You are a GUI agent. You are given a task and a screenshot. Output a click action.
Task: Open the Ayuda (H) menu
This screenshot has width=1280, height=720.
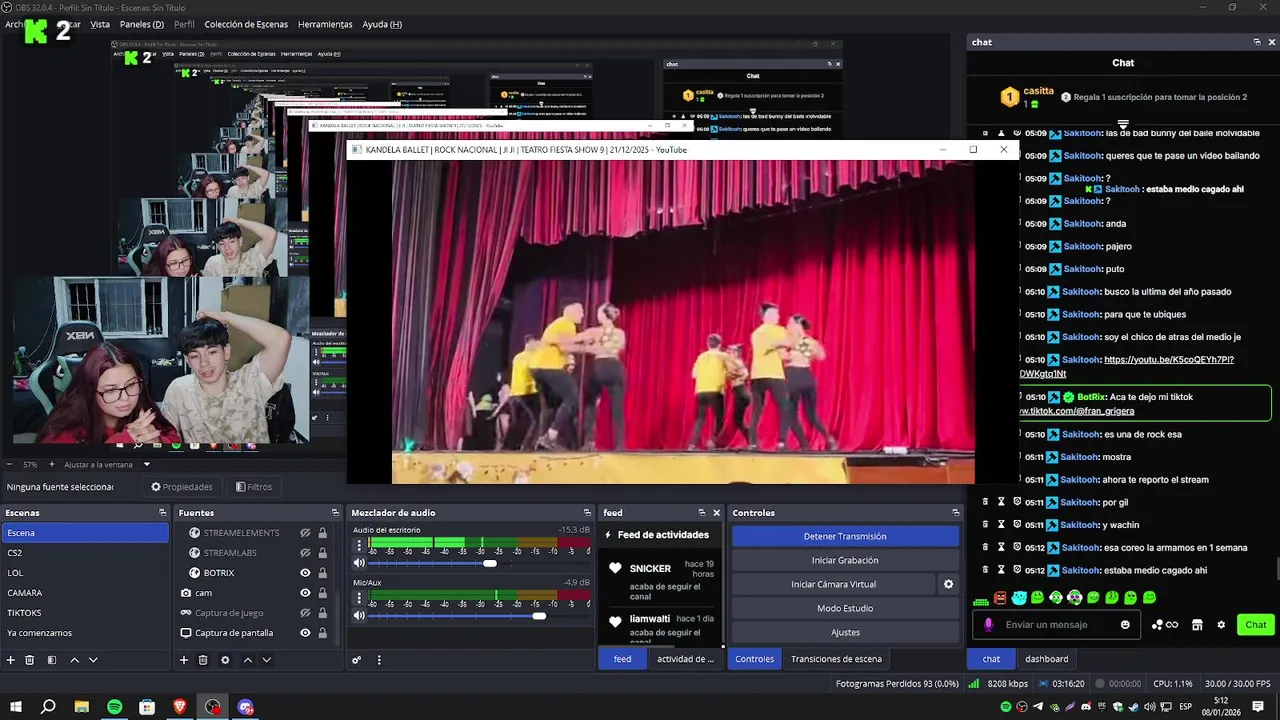[382, 24]
